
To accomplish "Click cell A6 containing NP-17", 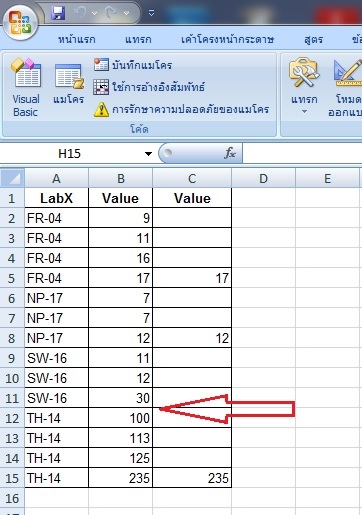I will (x=56, y=298).
